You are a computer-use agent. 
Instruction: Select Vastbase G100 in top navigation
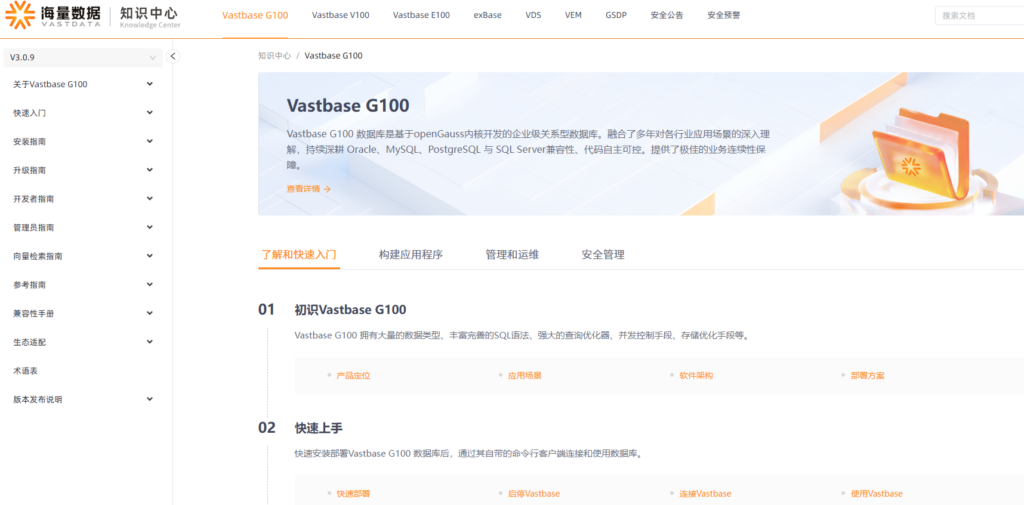(255, 15)
